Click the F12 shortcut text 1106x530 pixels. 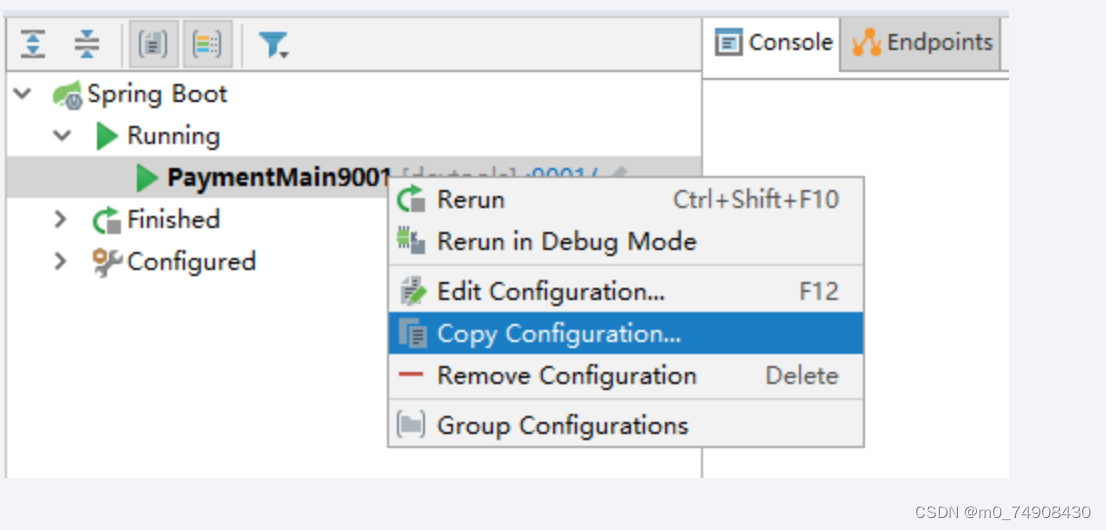pos(819,291)
